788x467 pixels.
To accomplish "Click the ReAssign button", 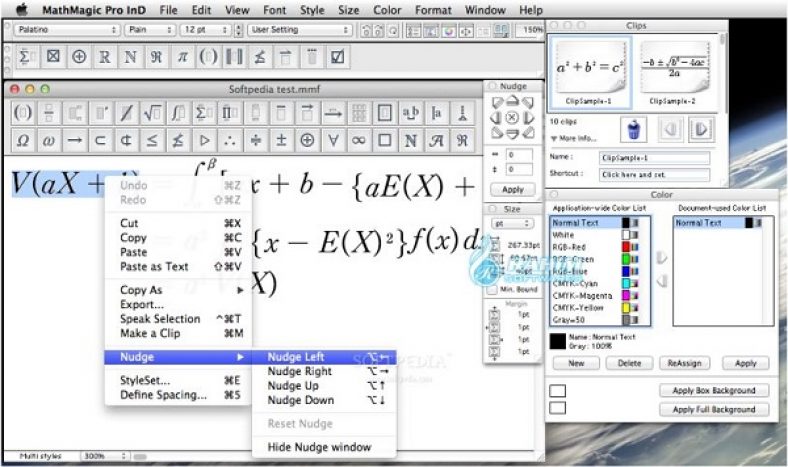I will 684,363.
